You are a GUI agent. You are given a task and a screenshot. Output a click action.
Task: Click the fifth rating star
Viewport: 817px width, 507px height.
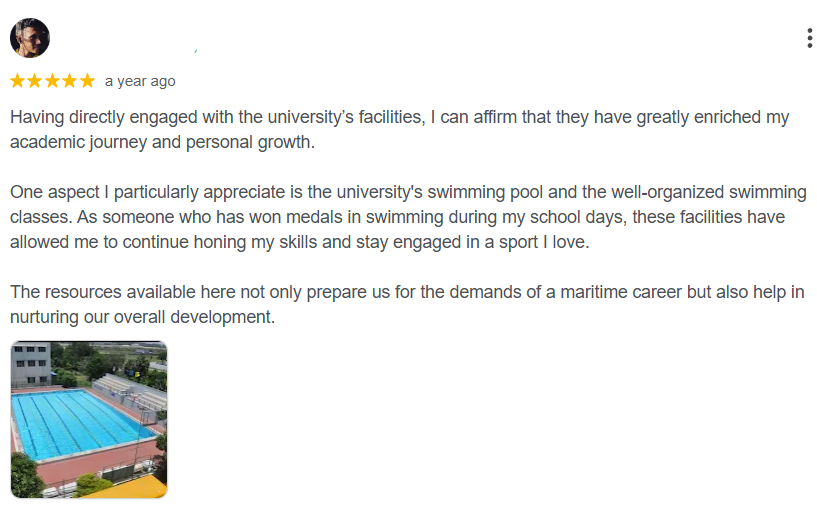pos(87,80)
